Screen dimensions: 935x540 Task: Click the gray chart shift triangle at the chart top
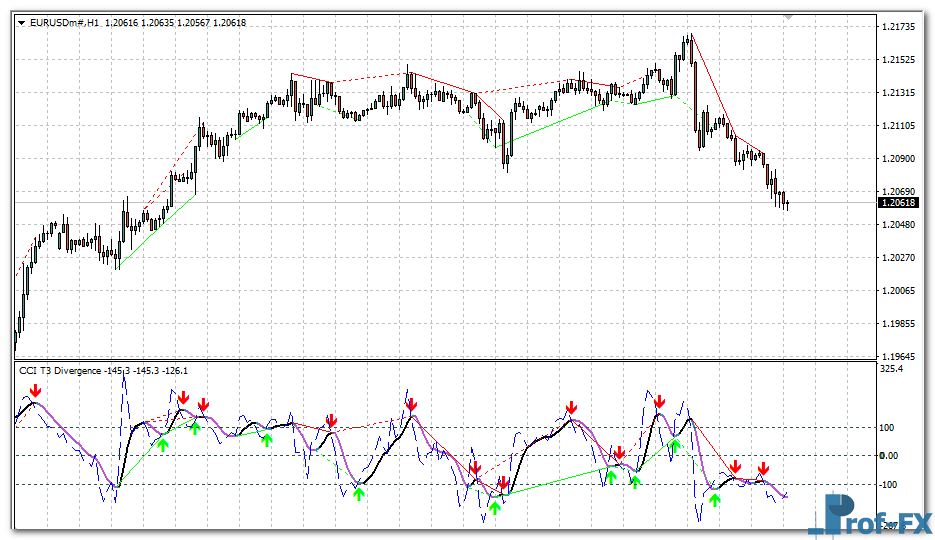[789, 17]
